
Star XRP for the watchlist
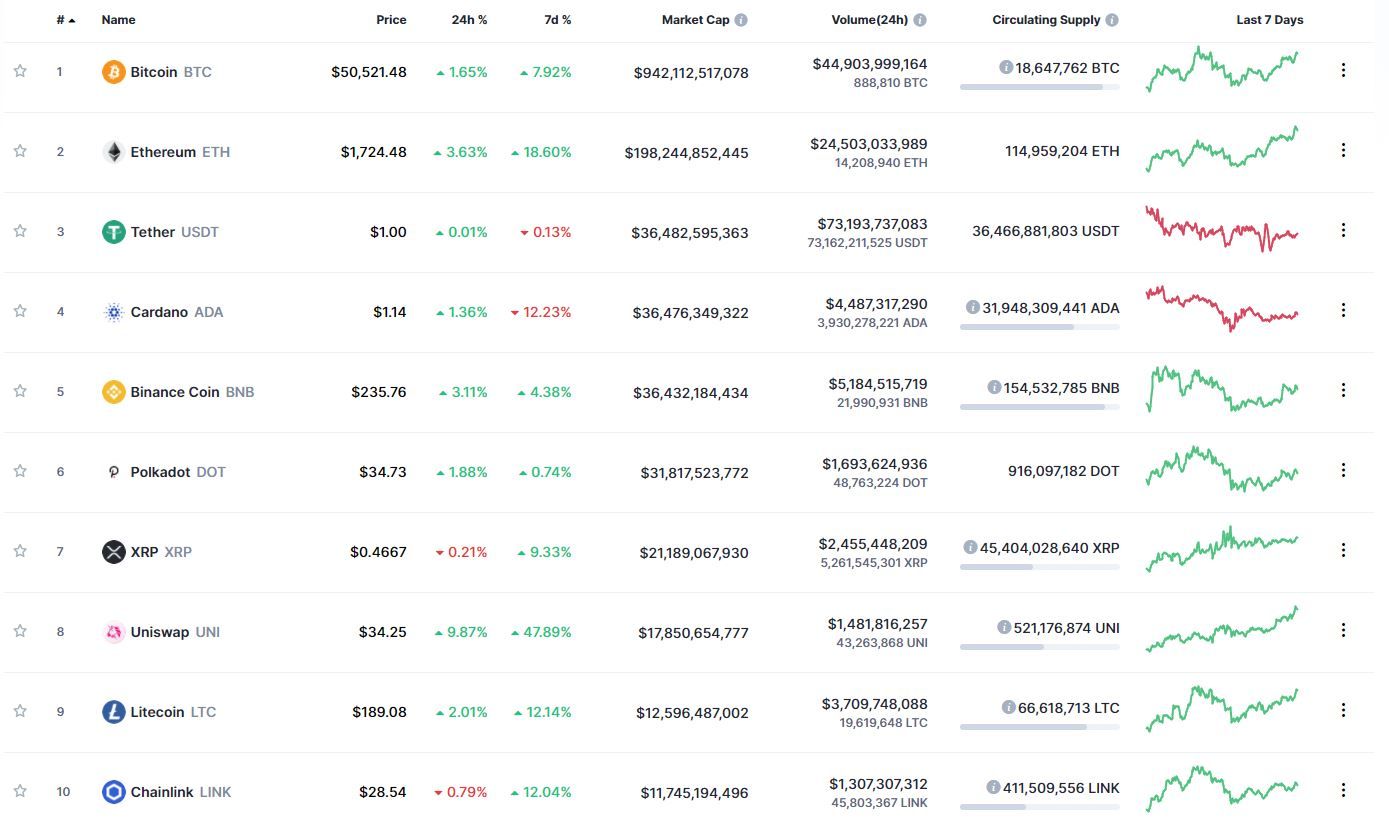[x=20, y=551]
